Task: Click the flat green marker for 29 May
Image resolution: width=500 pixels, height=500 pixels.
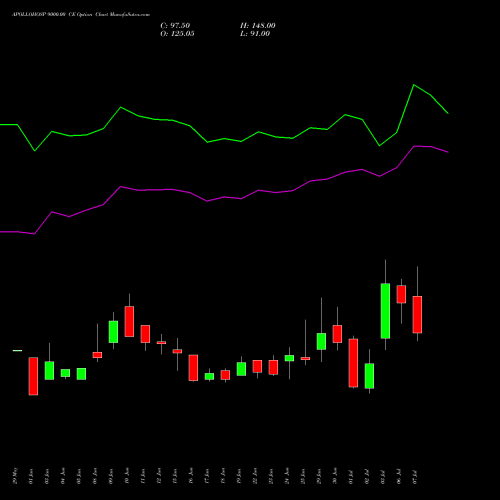Action: point(17,350)
